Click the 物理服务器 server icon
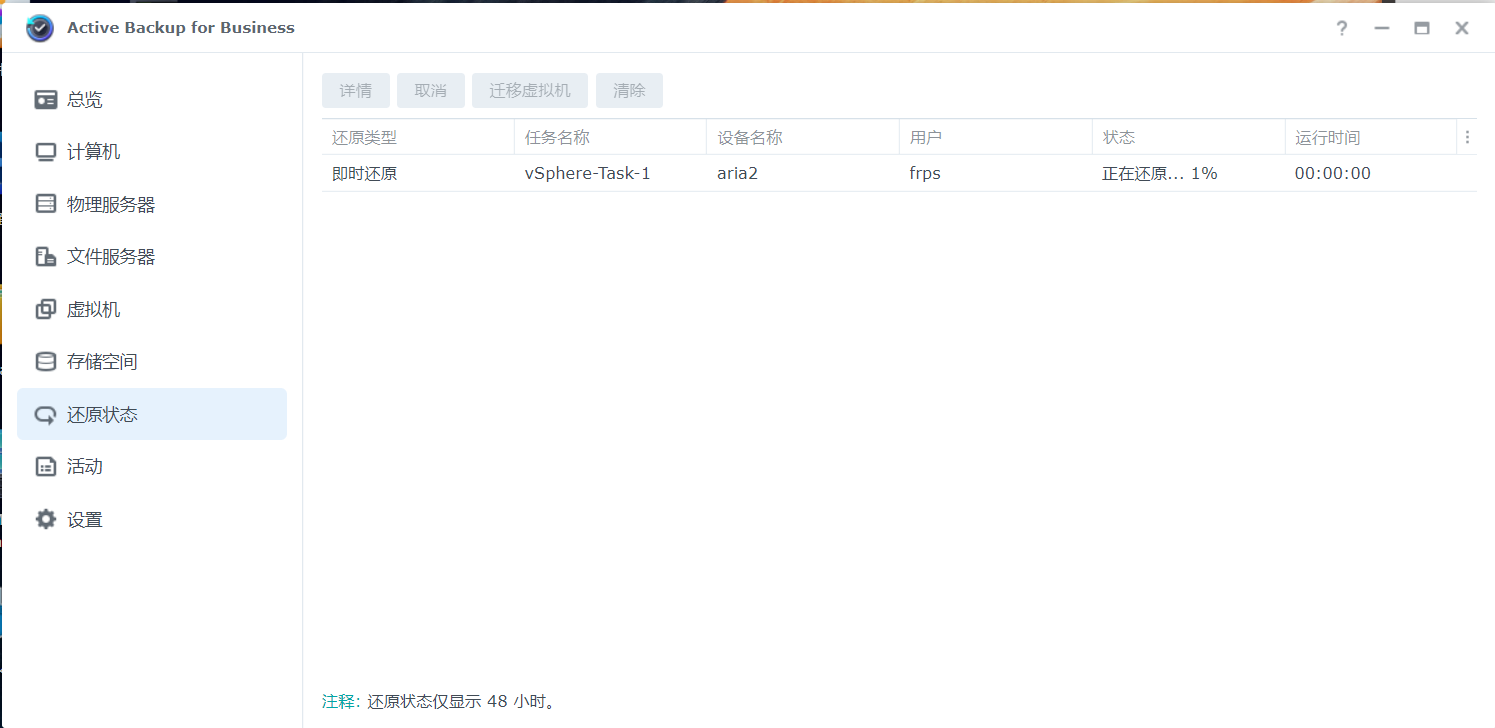Image resolution: width=1495 pixels, height=728 pixels. click(x=46, y=204)
